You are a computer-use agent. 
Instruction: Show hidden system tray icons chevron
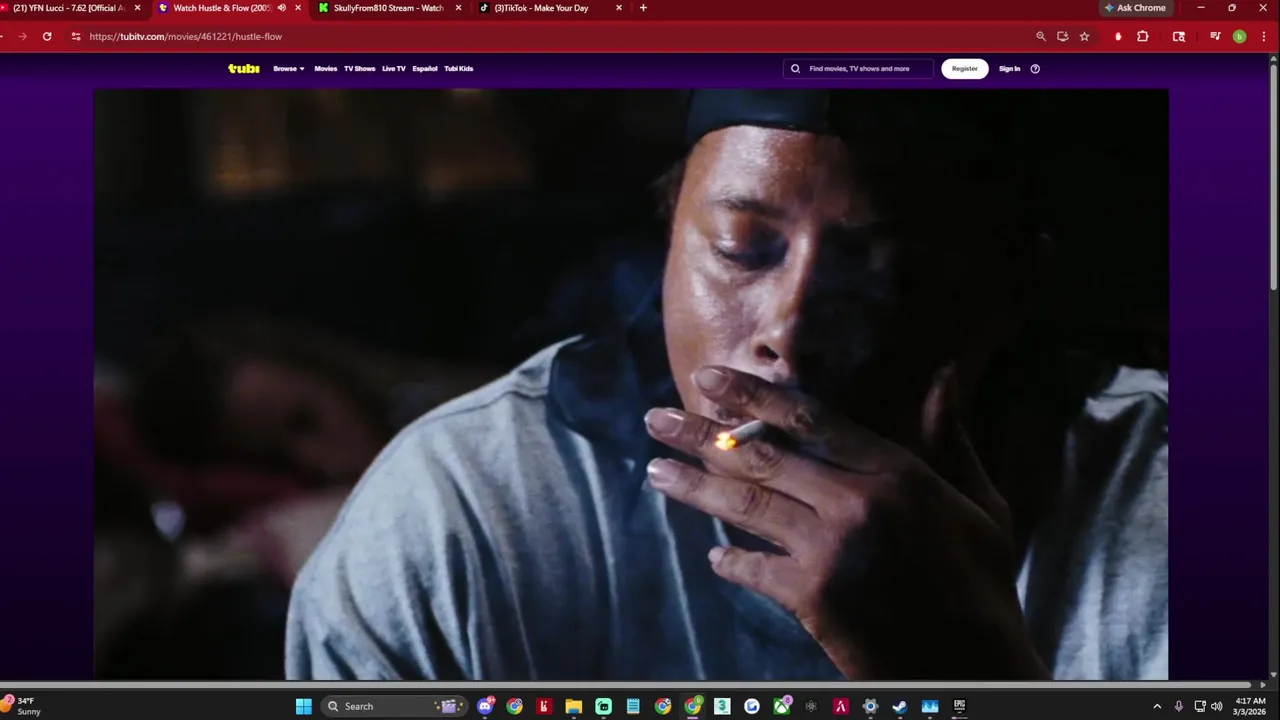(1157, 706)
